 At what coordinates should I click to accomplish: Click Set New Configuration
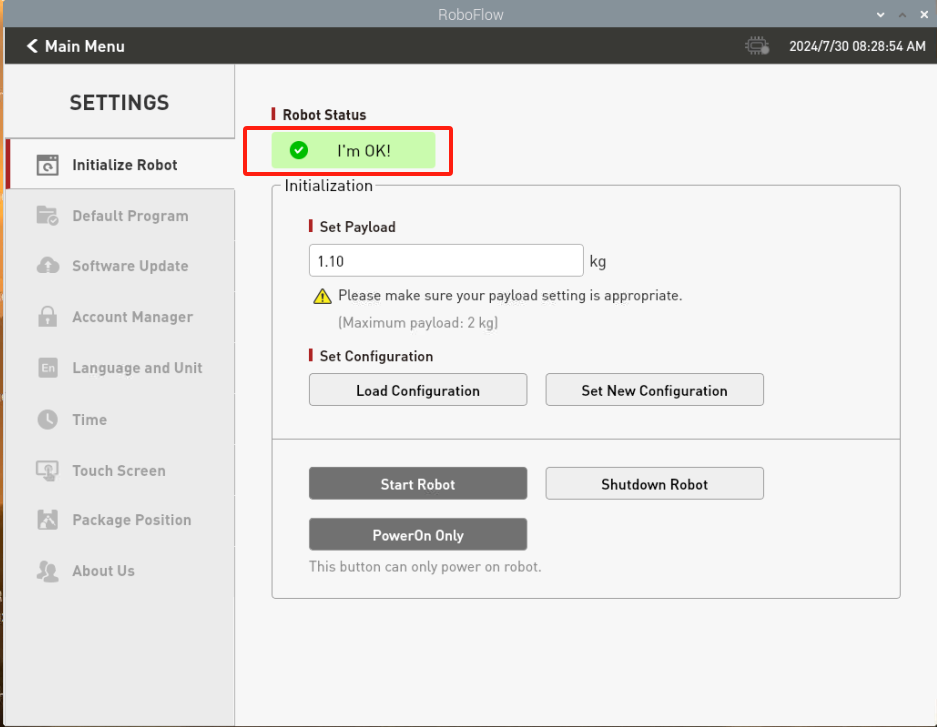pyautogui.click(x=654, y=391)
